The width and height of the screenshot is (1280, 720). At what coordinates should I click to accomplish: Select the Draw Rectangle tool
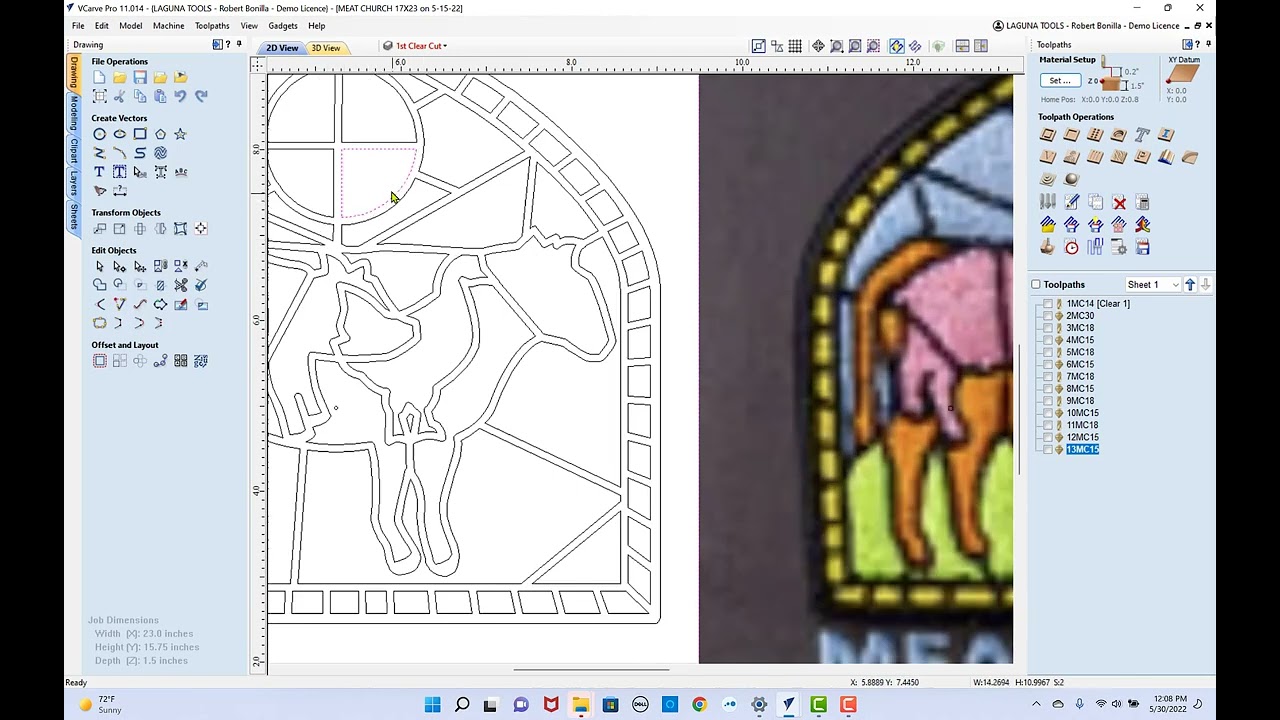140,134
